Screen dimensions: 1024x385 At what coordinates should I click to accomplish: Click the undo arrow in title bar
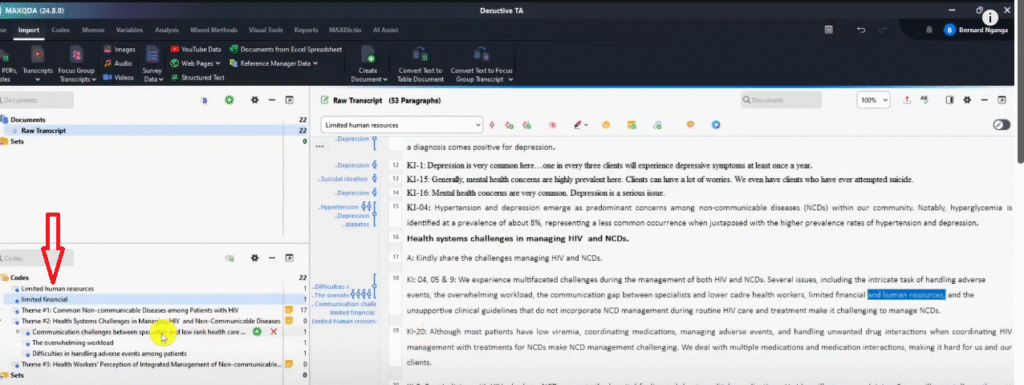861,30
